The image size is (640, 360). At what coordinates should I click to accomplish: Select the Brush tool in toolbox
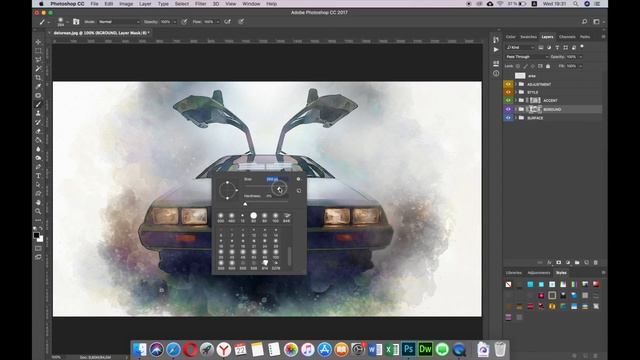[38, 104]
